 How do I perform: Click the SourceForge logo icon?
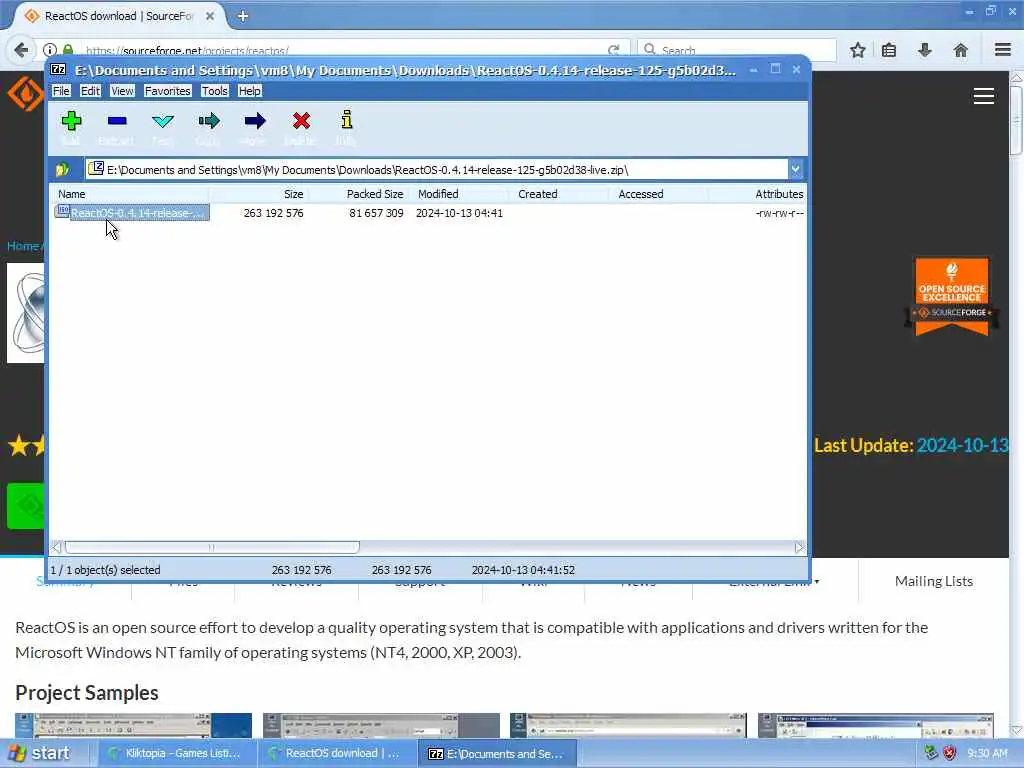click(x=25, y=93)
